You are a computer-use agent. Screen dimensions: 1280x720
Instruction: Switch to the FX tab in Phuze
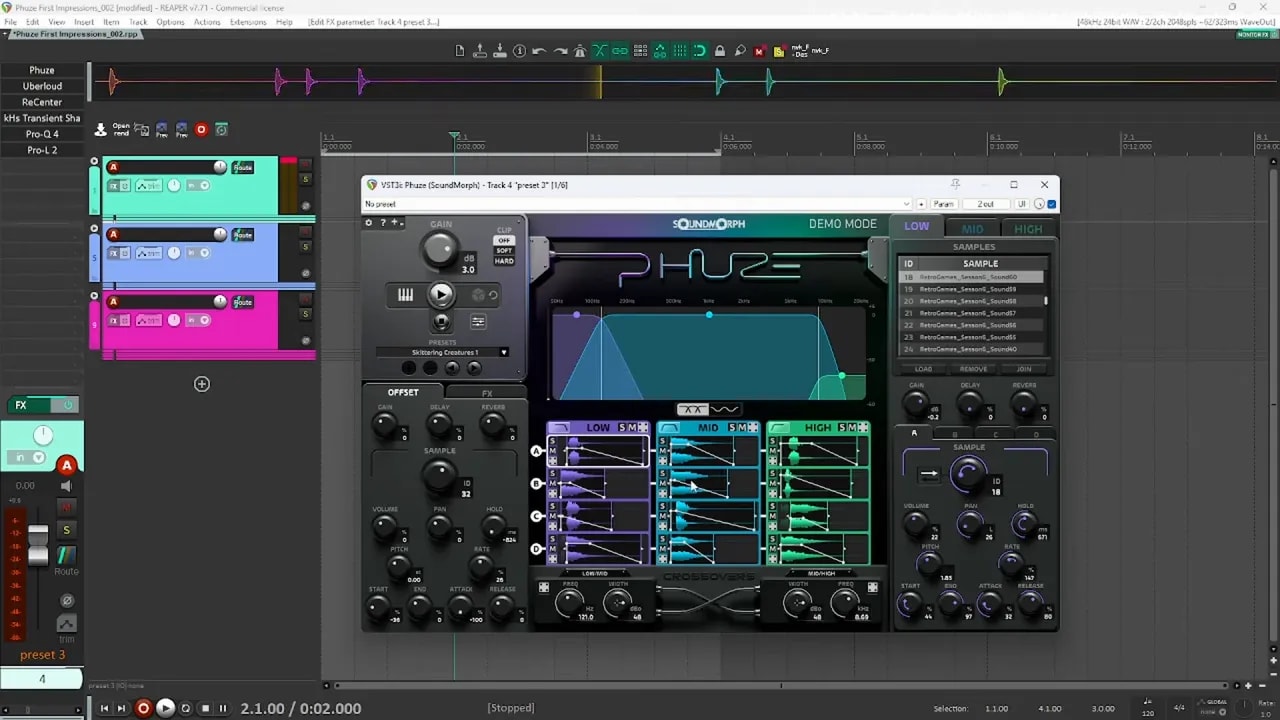coord(487,393)
